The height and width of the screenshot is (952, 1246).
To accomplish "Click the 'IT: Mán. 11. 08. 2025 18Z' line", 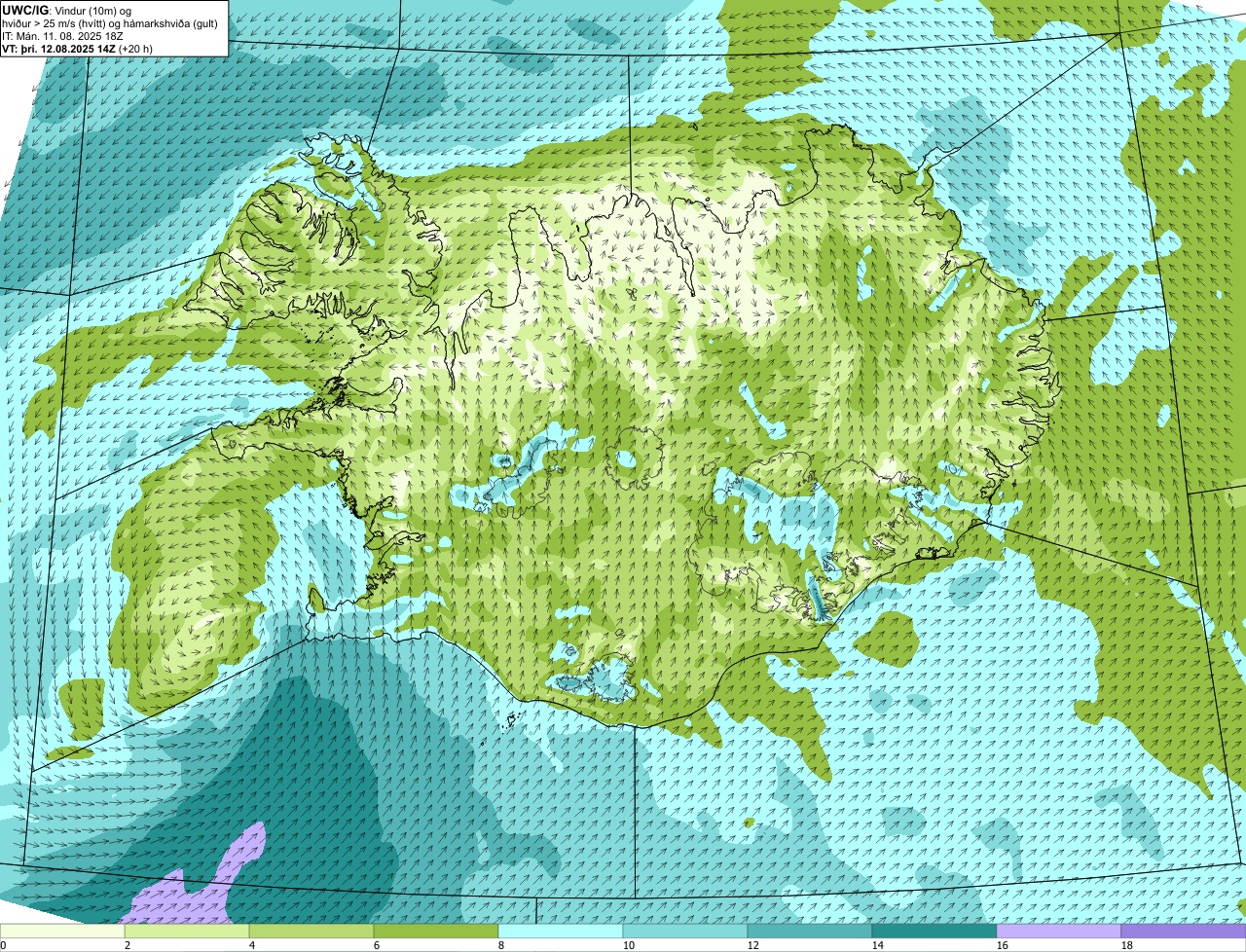I will pos(60,35).
